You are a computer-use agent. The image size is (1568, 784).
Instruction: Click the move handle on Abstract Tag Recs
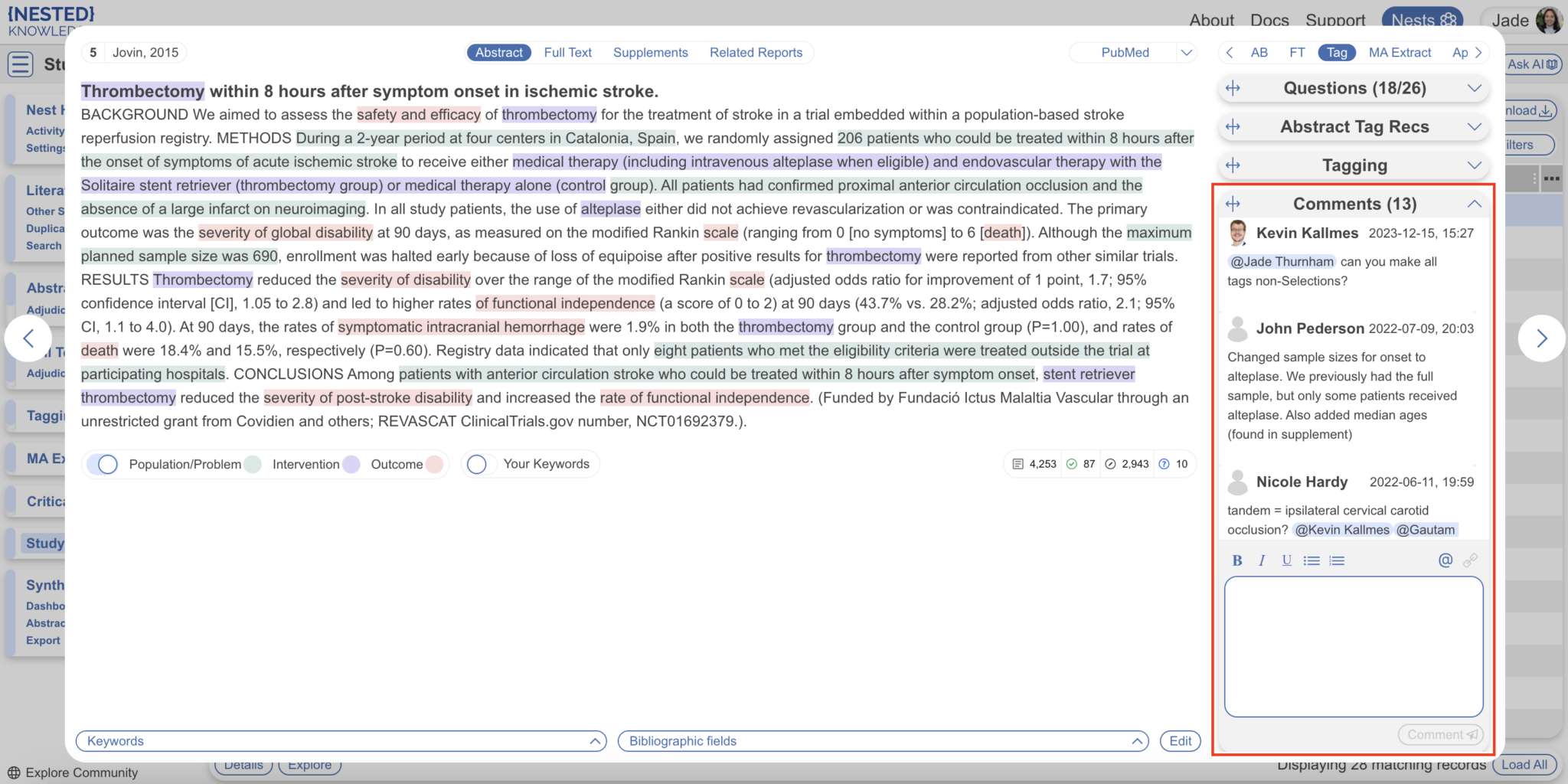click(x=1233, y=126)
